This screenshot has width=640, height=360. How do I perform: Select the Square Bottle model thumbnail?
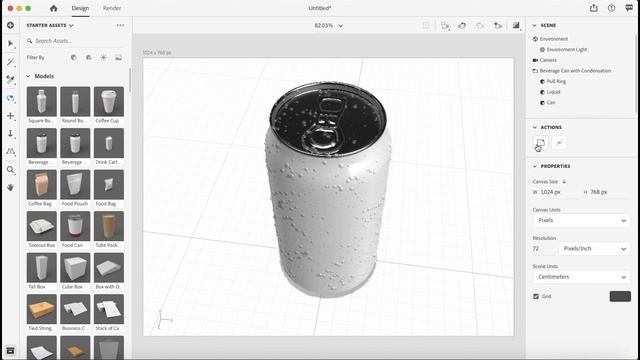42,101
